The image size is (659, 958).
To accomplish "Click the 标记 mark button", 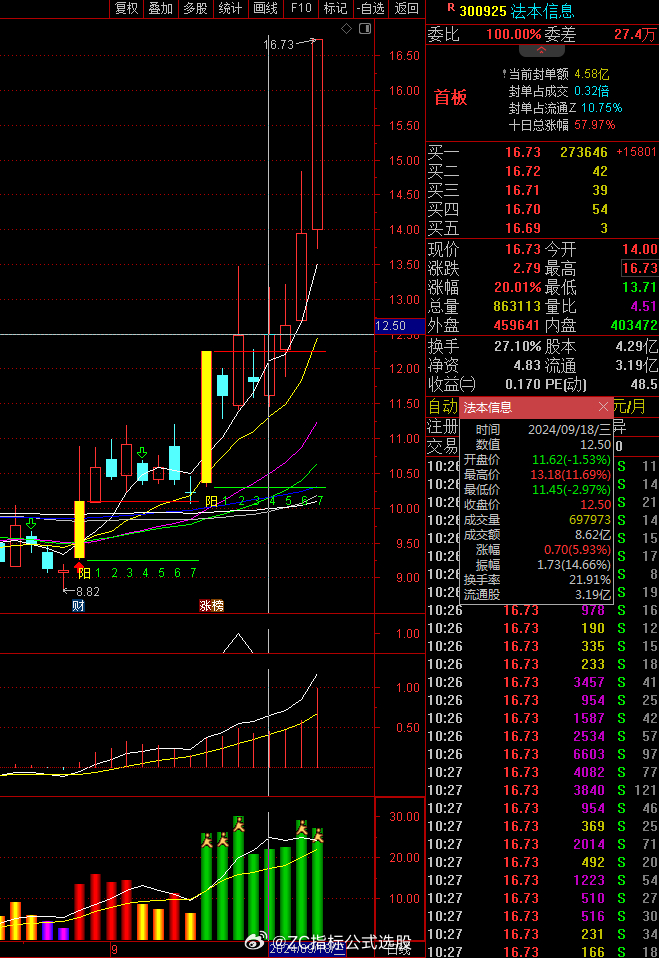I will click(x=335, y=8).
